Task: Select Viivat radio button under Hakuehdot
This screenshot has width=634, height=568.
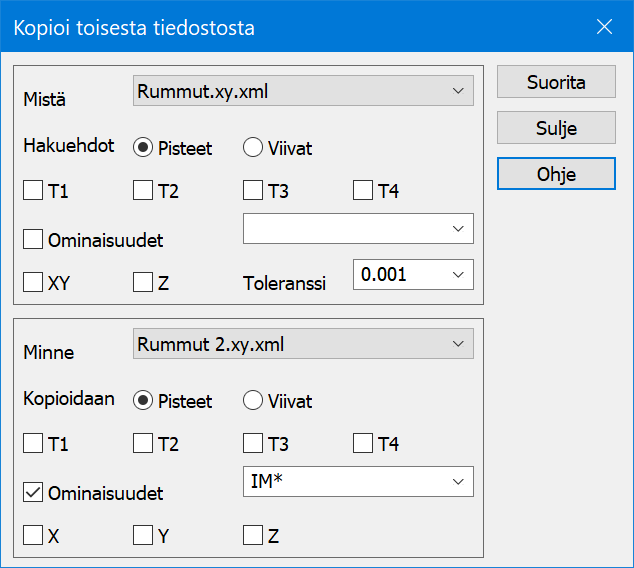Action: tap(253, 148)
